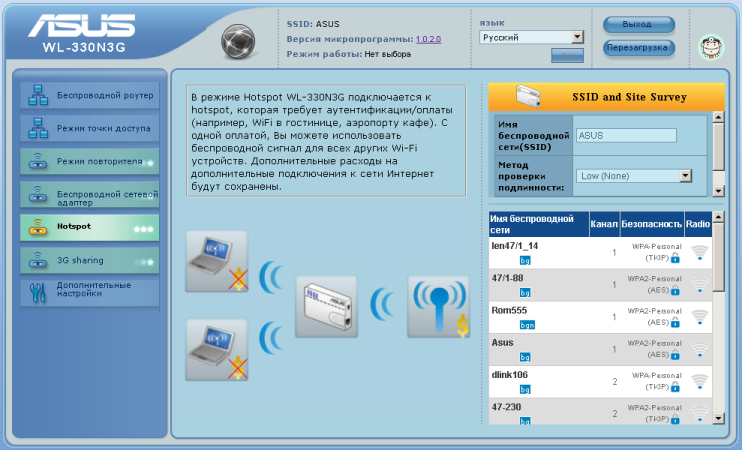Select network 47/1-88 in survey list
Viewport: 742px width, 450px height.
click(x=600, y=285)
